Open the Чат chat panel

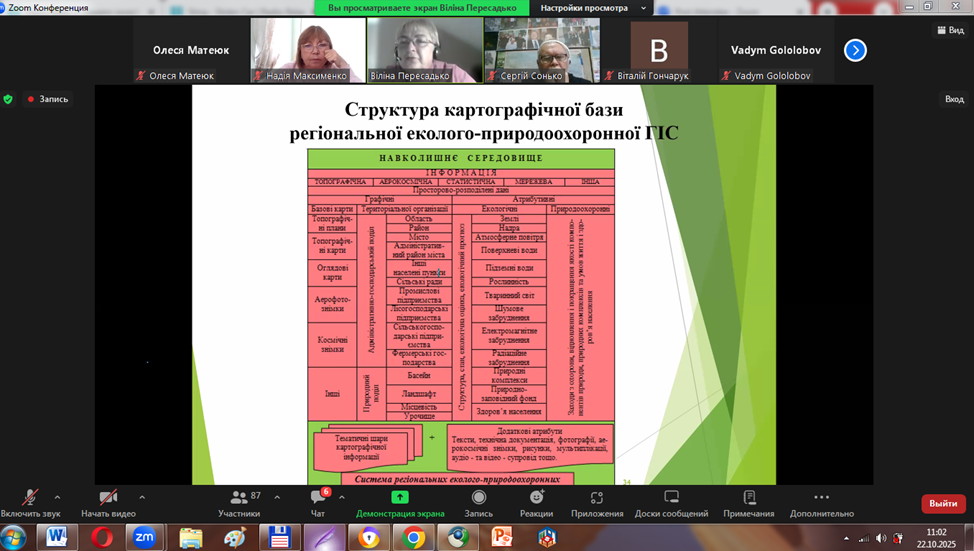(x=318, y=498)
